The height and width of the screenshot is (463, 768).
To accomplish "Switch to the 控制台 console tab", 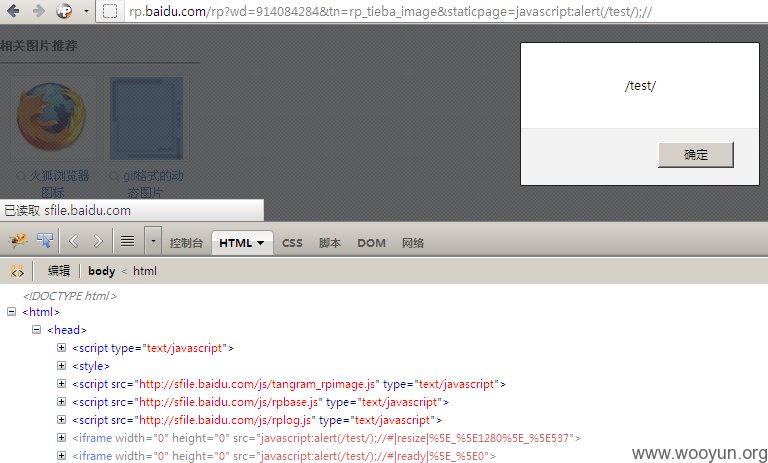I will pos(186,243).
